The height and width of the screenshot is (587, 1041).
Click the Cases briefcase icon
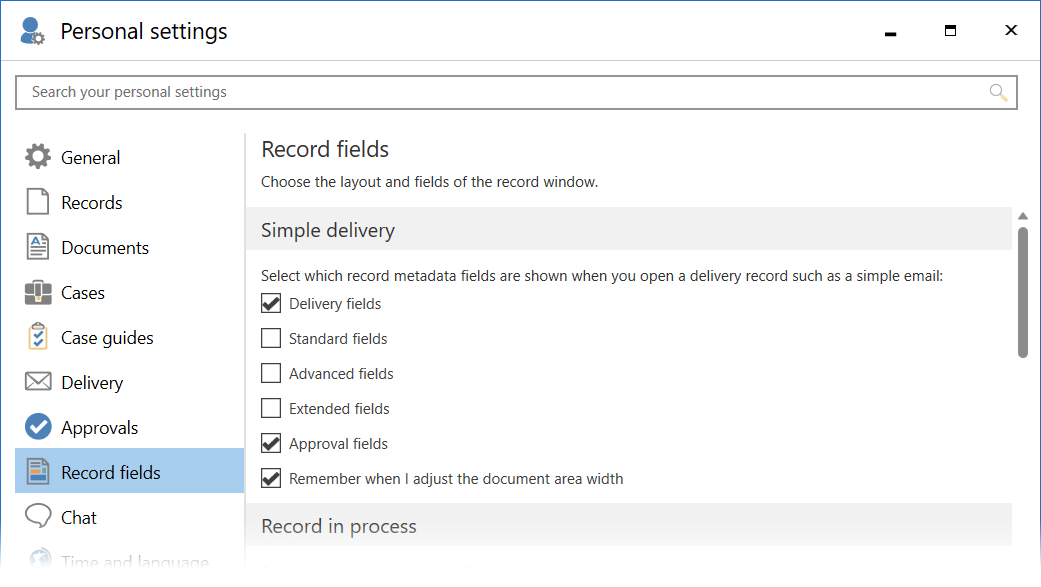[x=38, y=292]
